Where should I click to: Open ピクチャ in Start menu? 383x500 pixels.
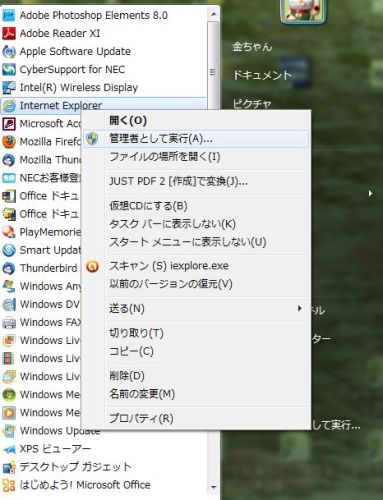point(252,104)
